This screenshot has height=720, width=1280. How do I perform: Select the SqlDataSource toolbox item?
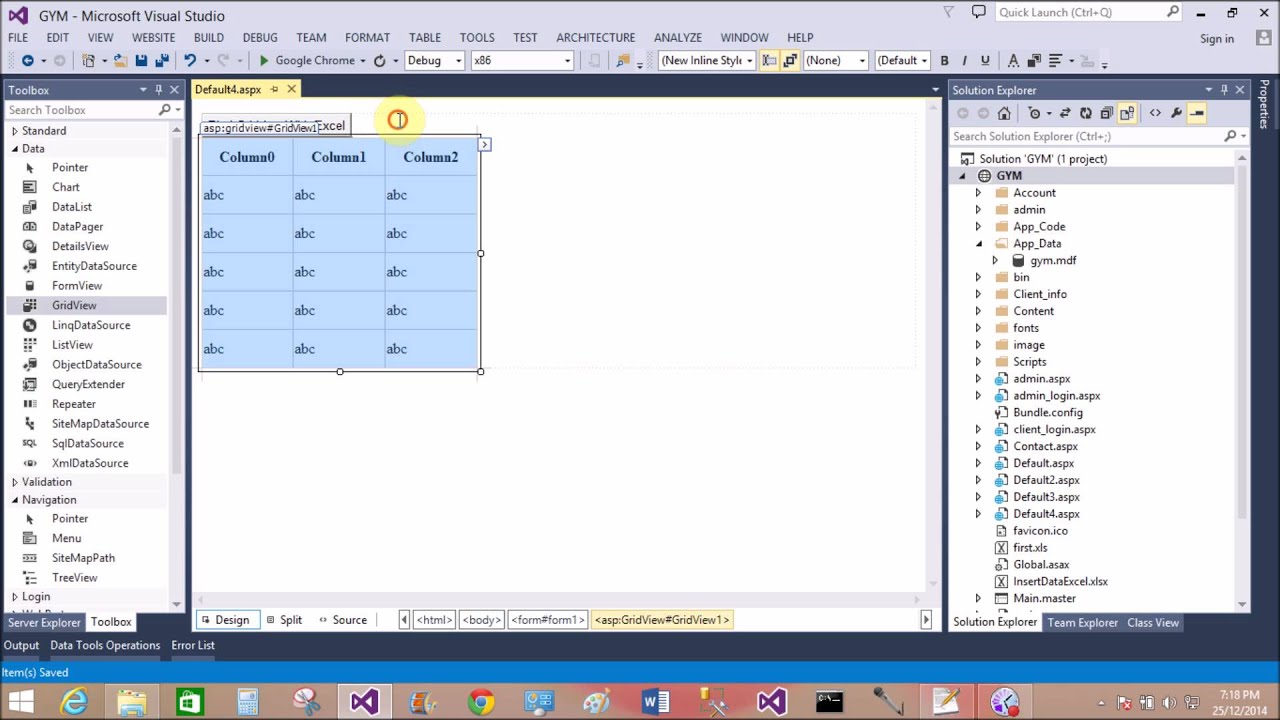[88, 443]
